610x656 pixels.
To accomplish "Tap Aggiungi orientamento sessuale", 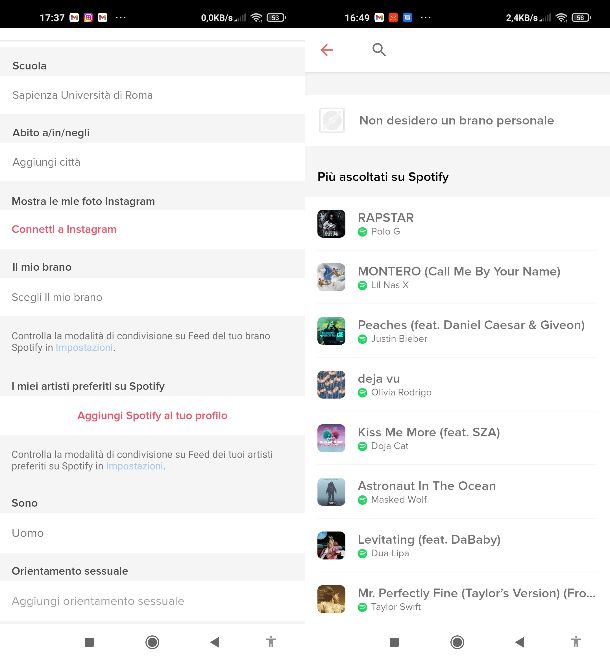I will (152, 601).
